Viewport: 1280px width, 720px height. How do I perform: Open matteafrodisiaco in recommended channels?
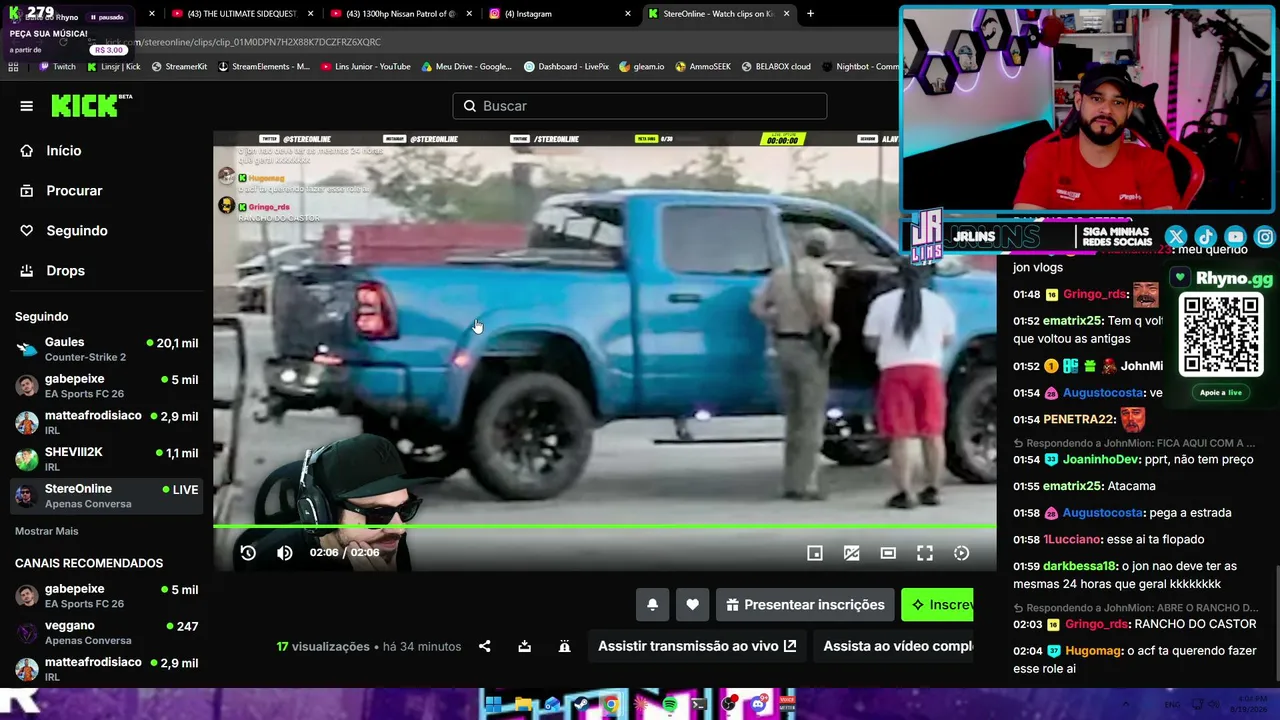click(106, 669)
